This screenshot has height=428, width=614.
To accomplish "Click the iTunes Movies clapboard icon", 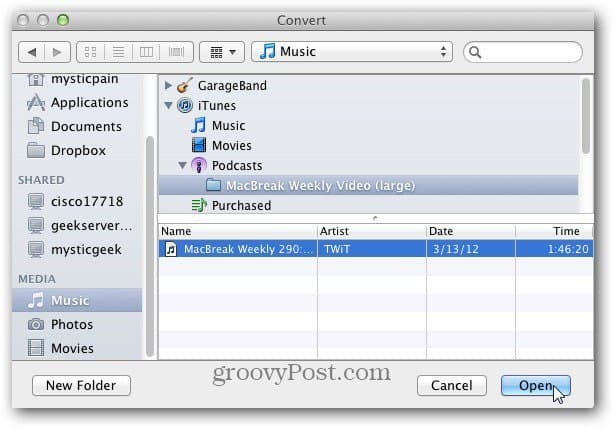I will point(199,145).
